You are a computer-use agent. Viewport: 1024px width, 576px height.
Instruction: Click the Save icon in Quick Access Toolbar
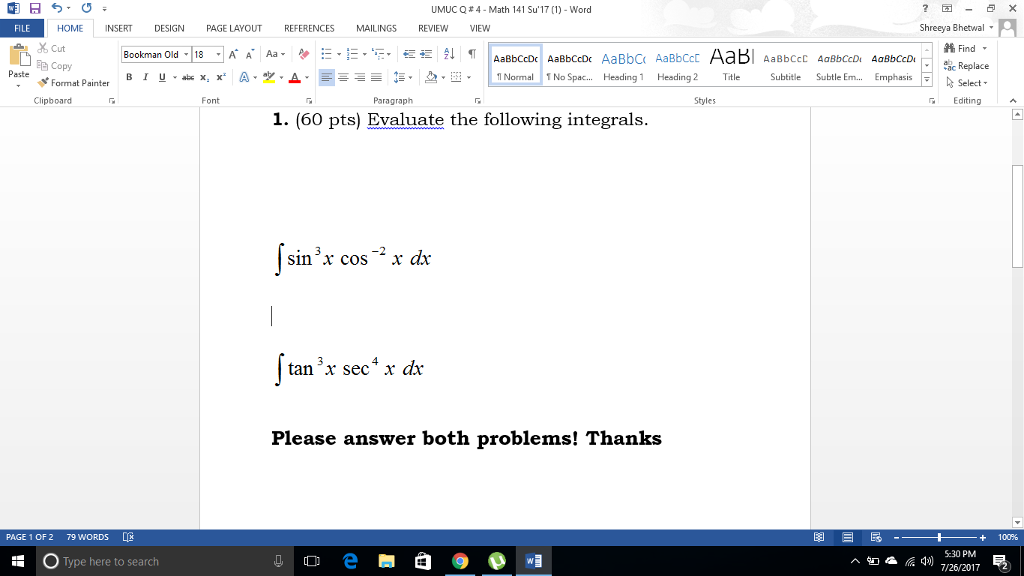(36, 9)
